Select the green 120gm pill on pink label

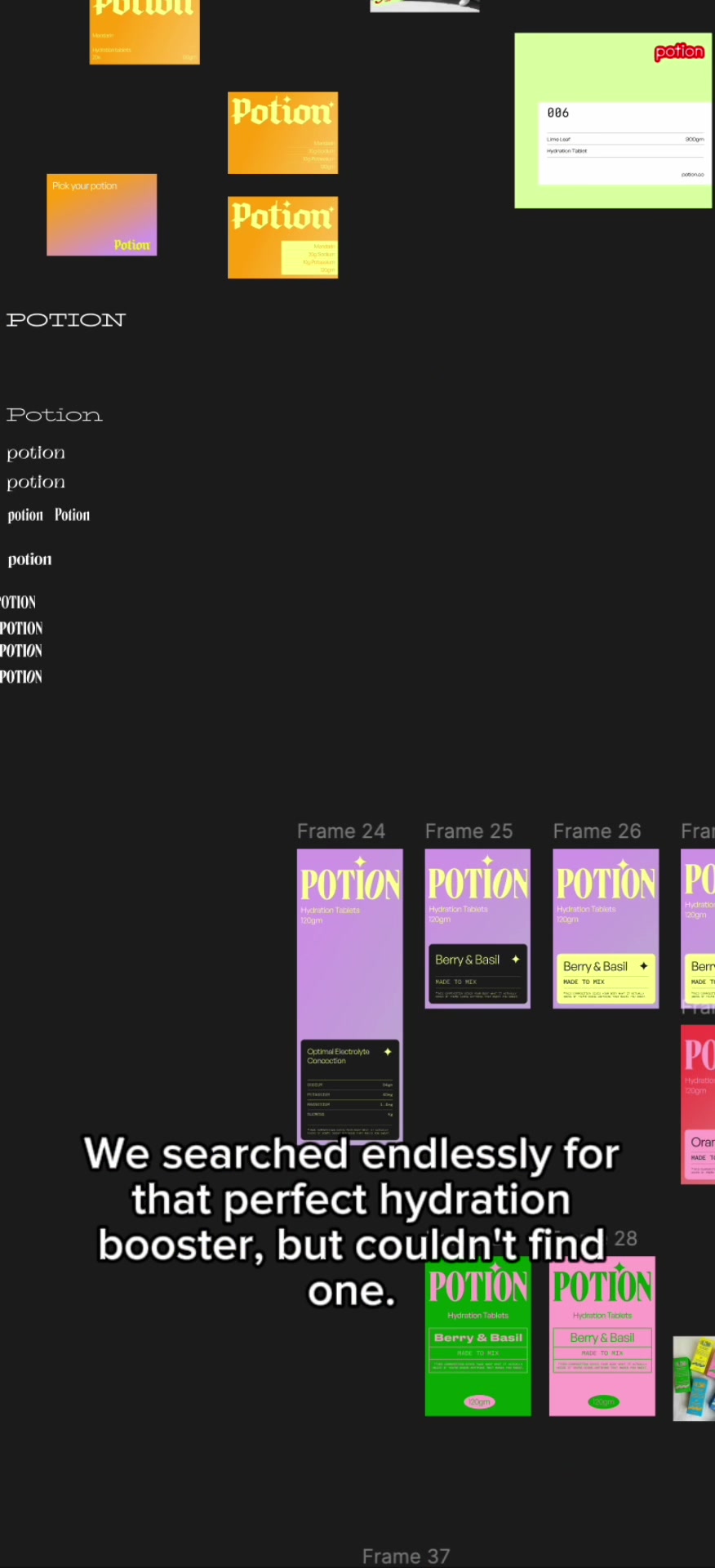[x=602, y=1401]
